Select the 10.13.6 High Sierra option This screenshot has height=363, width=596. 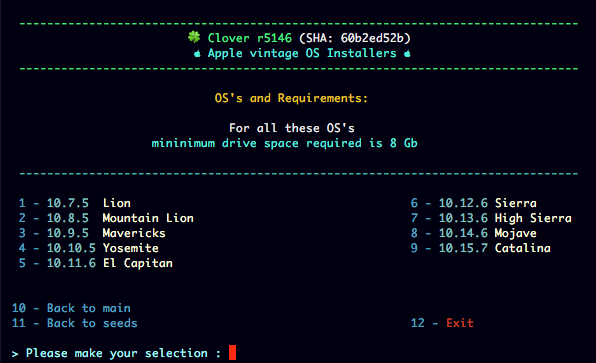click(x=491, y=218)
